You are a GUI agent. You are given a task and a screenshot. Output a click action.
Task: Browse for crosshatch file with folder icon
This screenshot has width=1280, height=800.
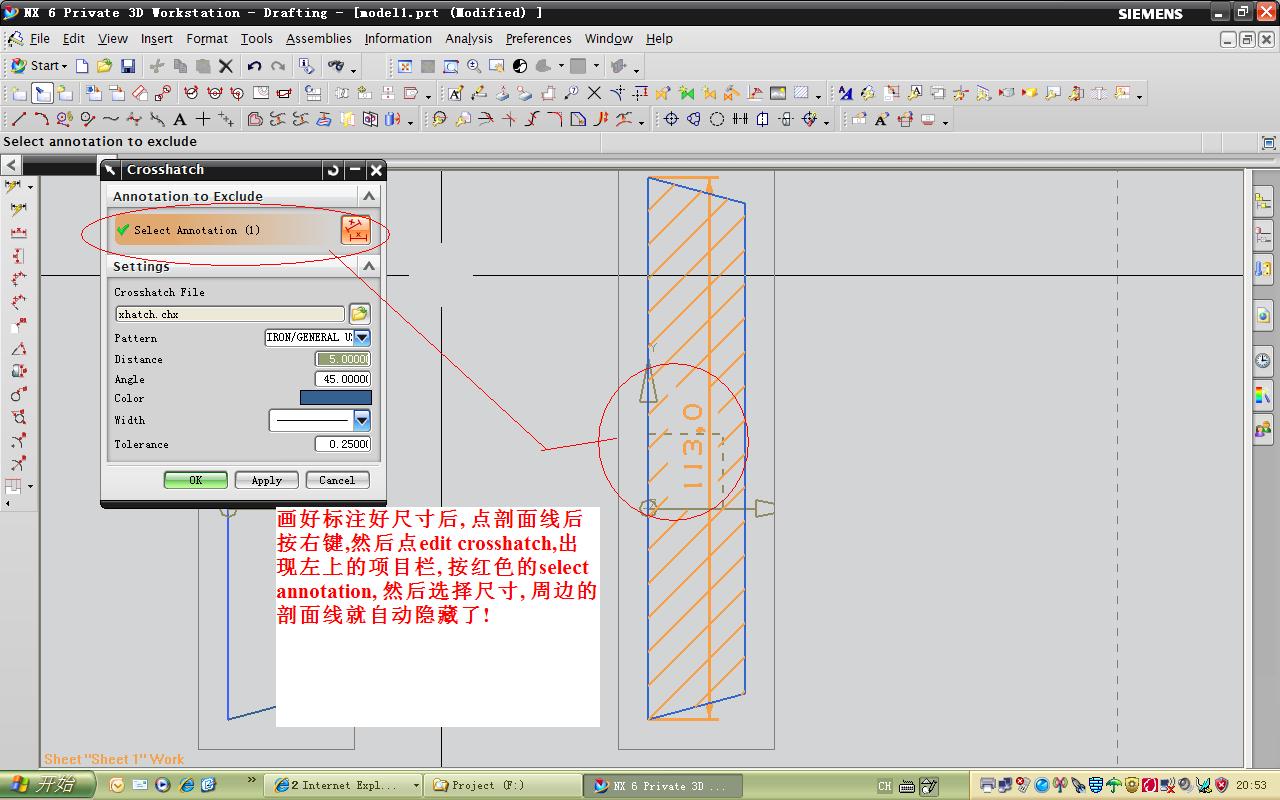pyautogui.click(x=359, y=314)
